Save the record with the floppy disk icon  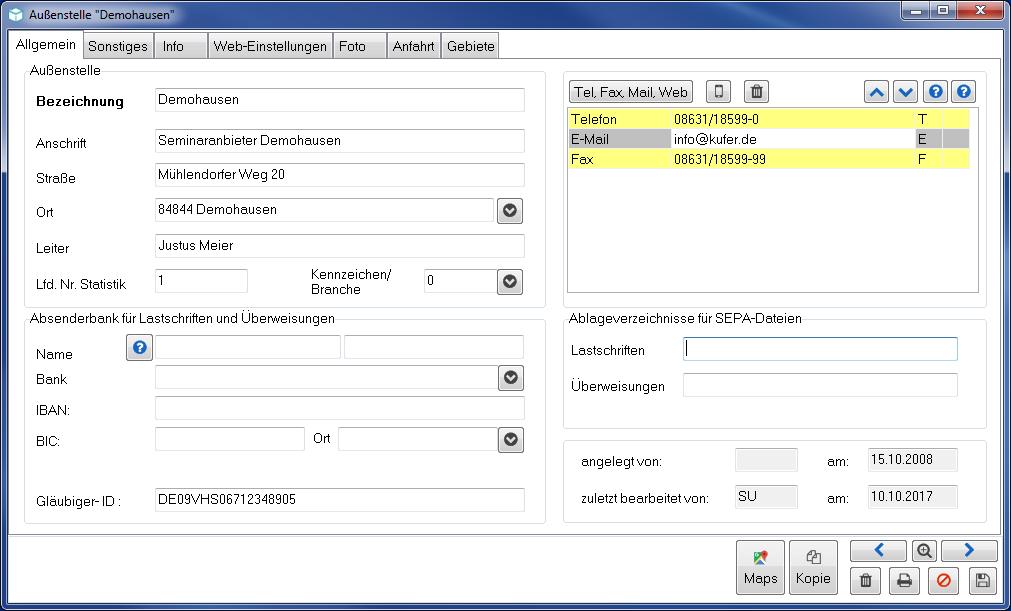pyautogui.click(x=983, y=580)
